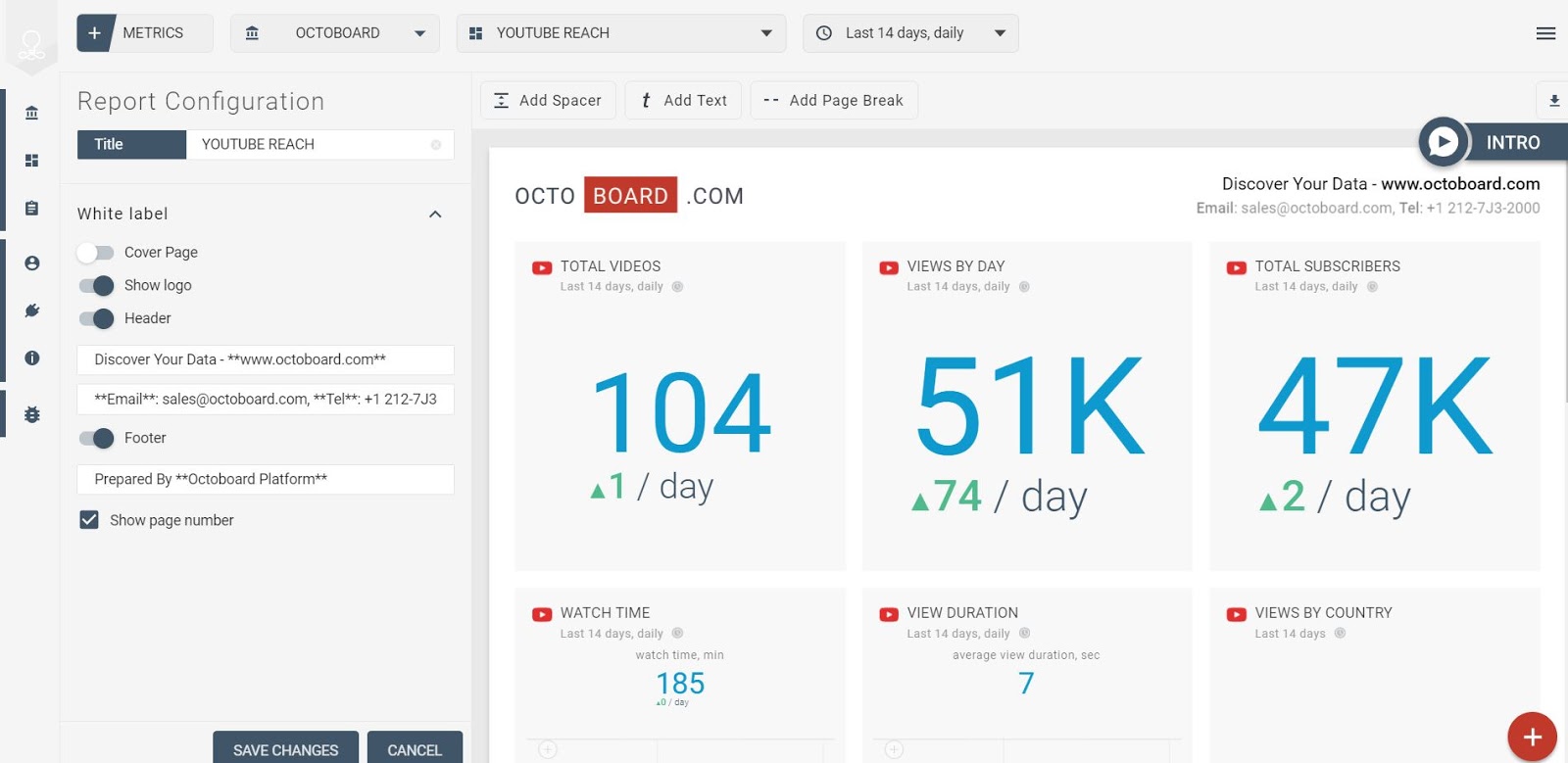Click the YouTube icon on VIEW DURATION

tap(889, 614)
